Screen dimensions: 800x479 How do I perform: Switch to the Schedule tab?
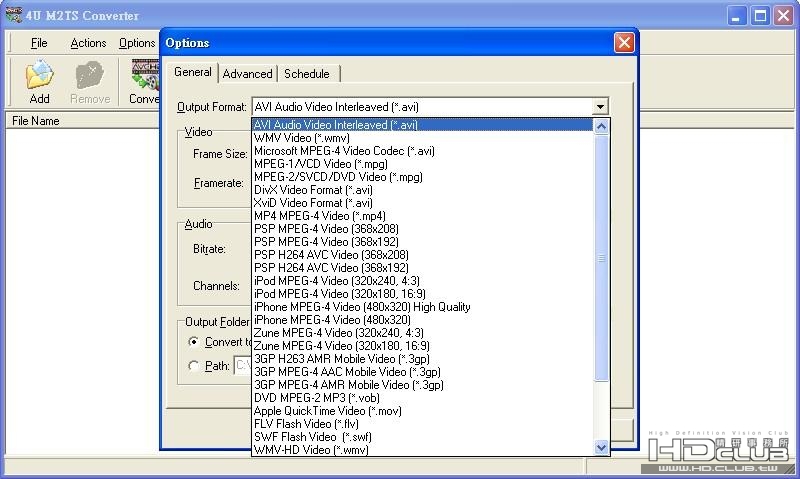pyautogui.click(x=307, y=74)
